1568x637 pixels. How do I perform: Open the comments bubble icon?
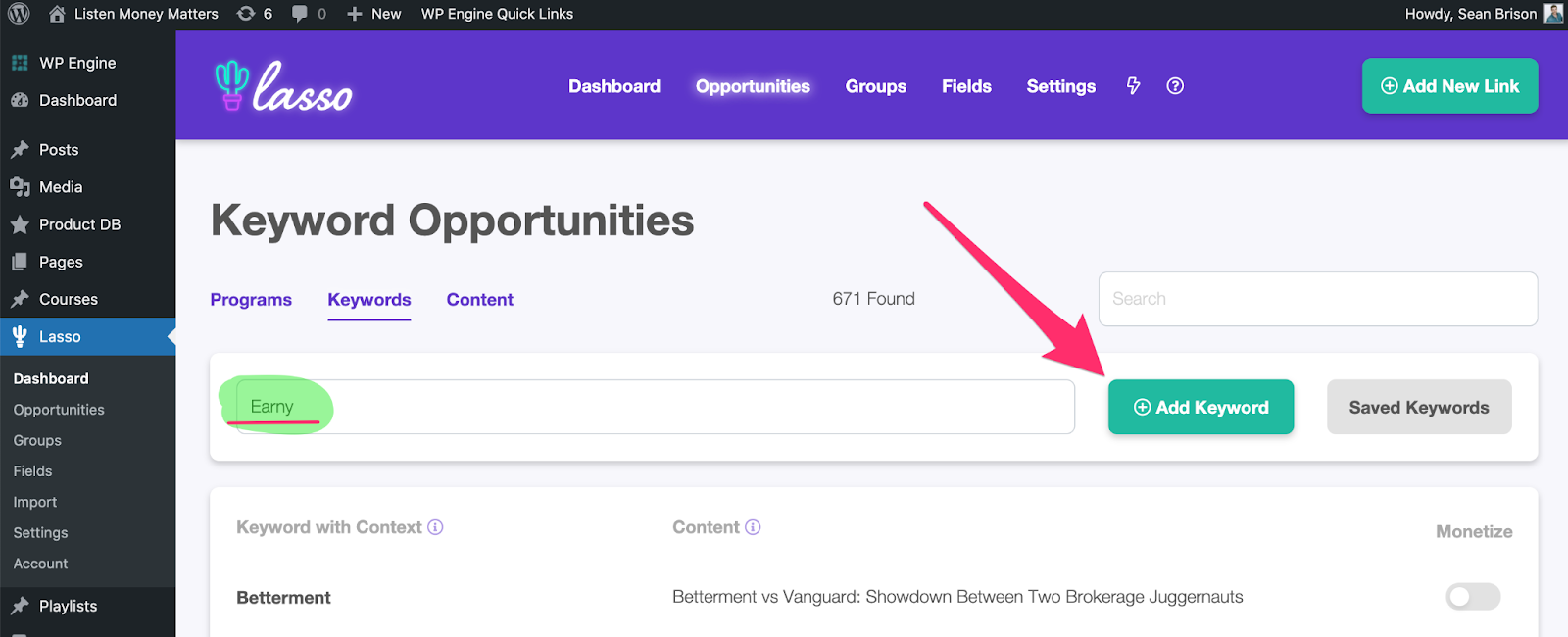click(x=300, y=14)
